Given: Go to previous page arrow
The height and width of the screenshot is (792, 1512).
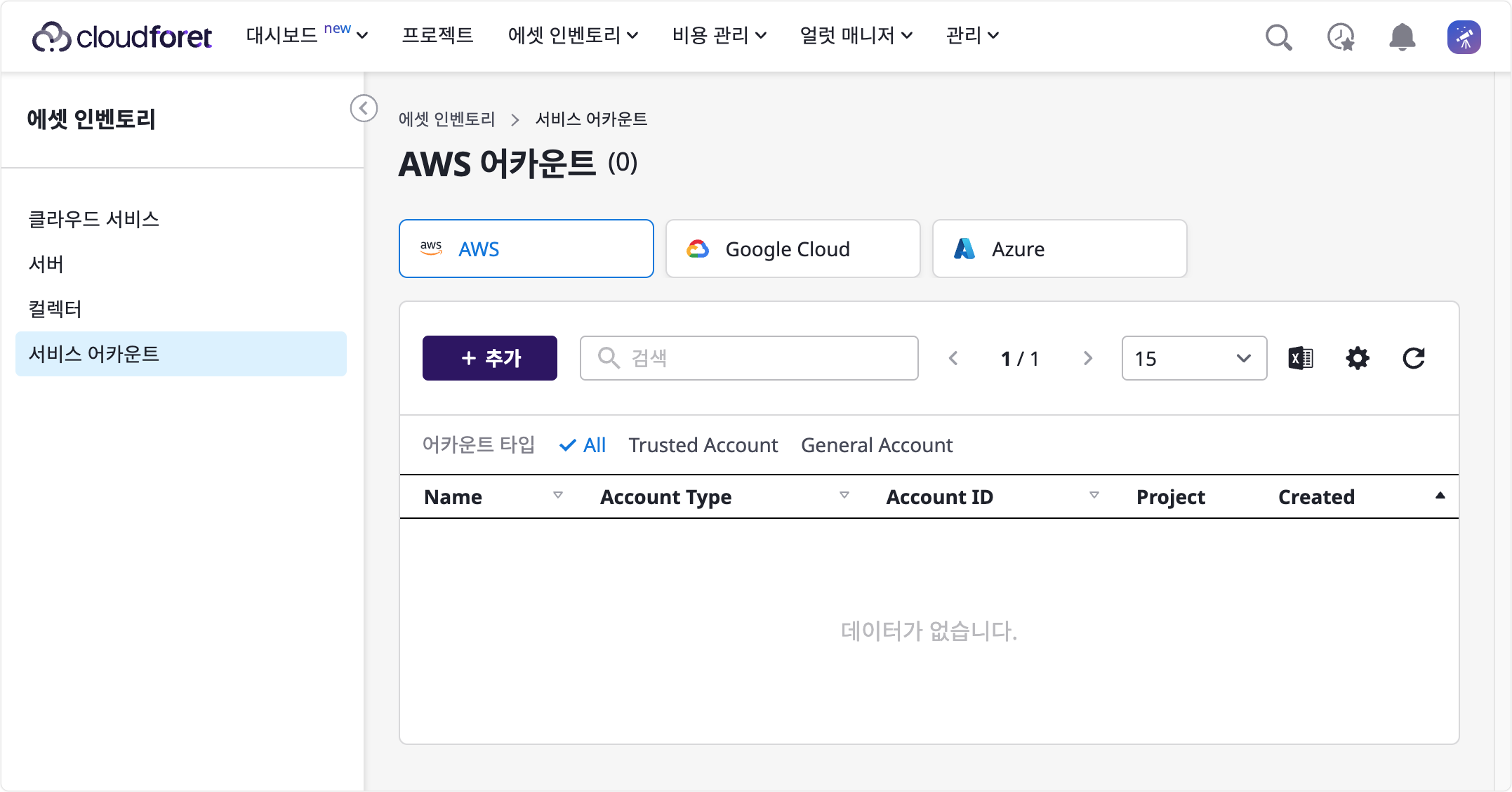Looking at the screenshot, I should 953,358.
